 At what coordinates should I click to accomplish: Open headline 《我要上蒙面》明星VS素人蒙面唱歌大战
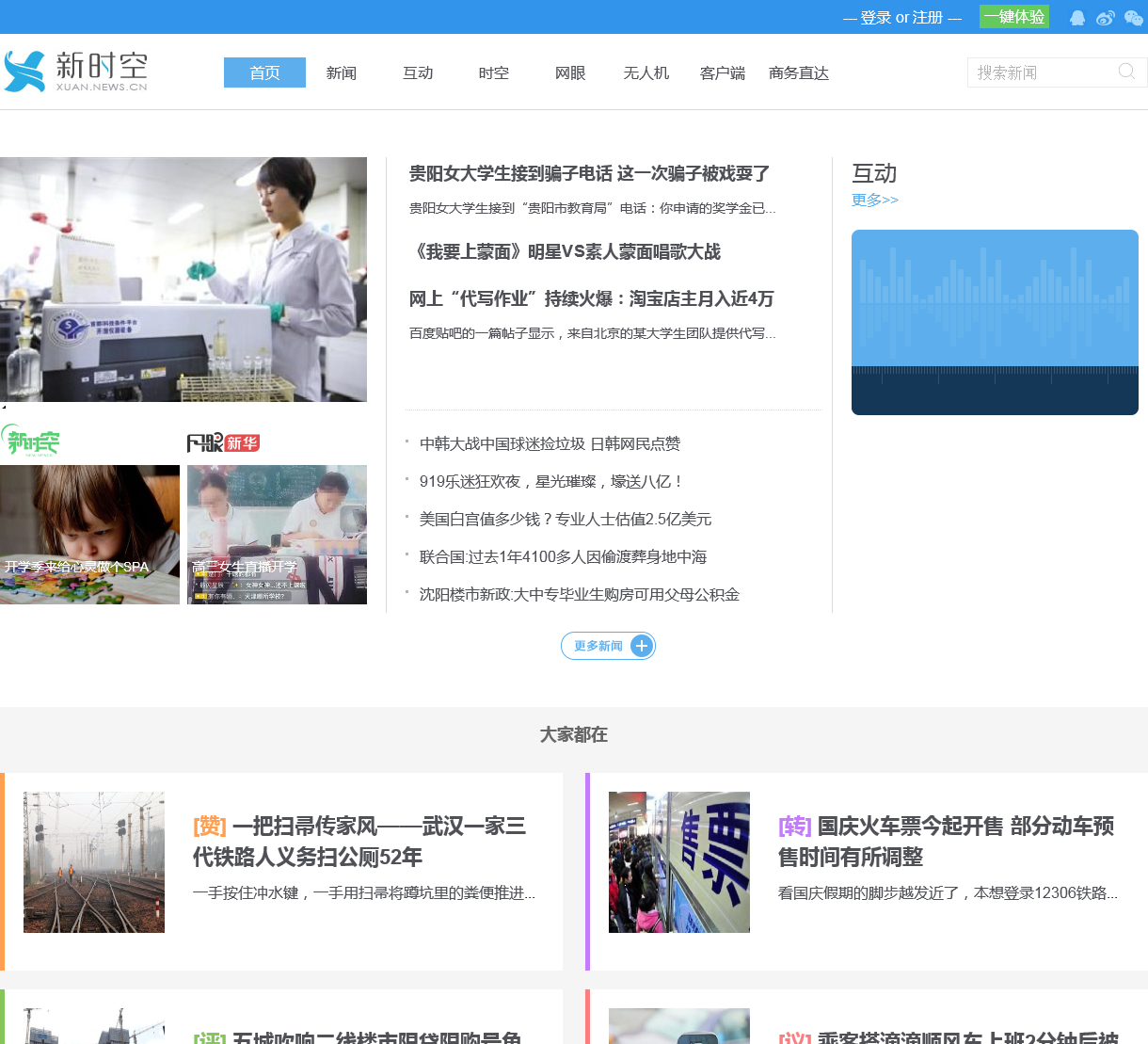tap(565, 251)
